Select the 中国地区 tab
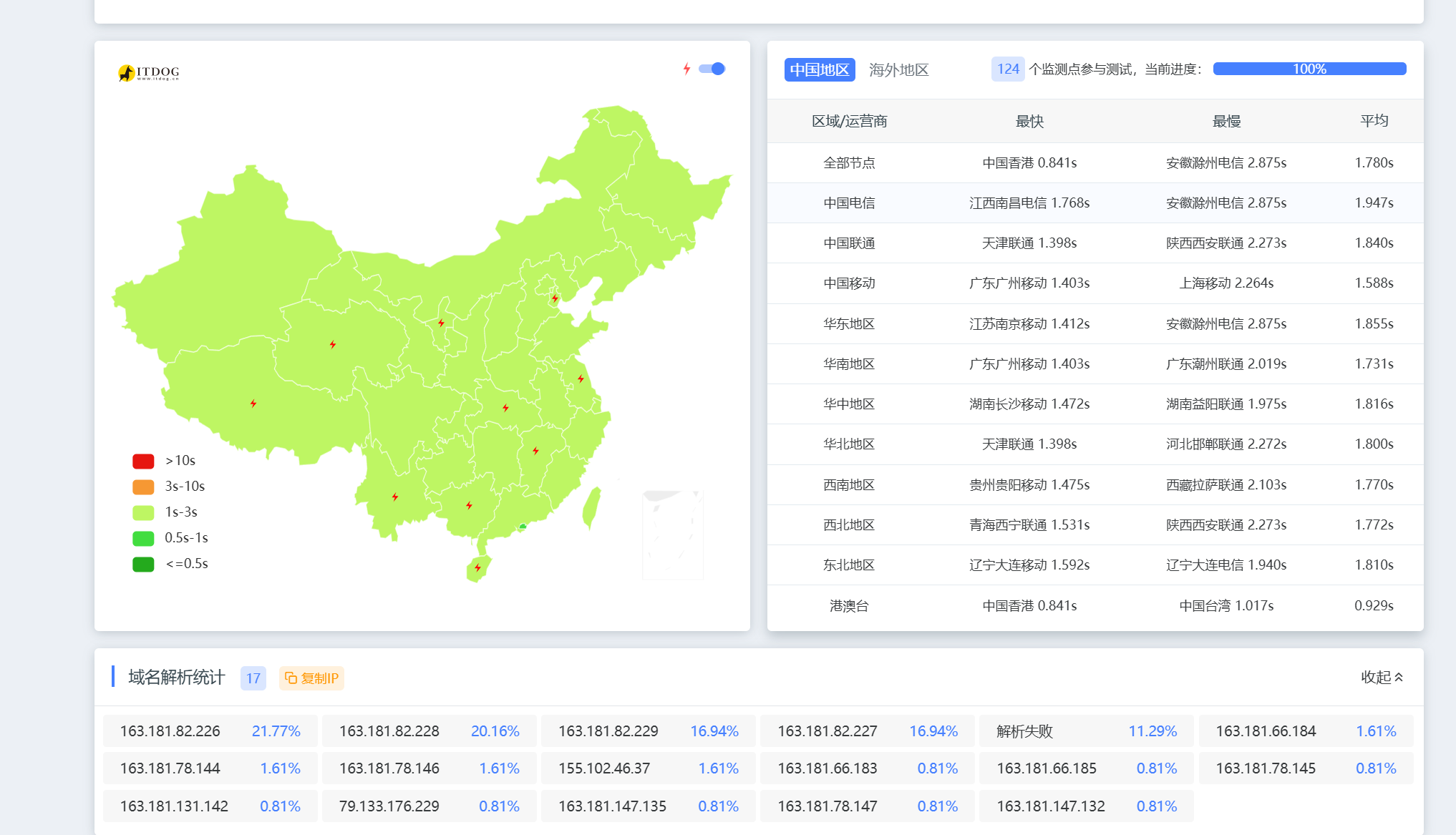Viewport: 1456px width, 835px height. pos(820,69)
